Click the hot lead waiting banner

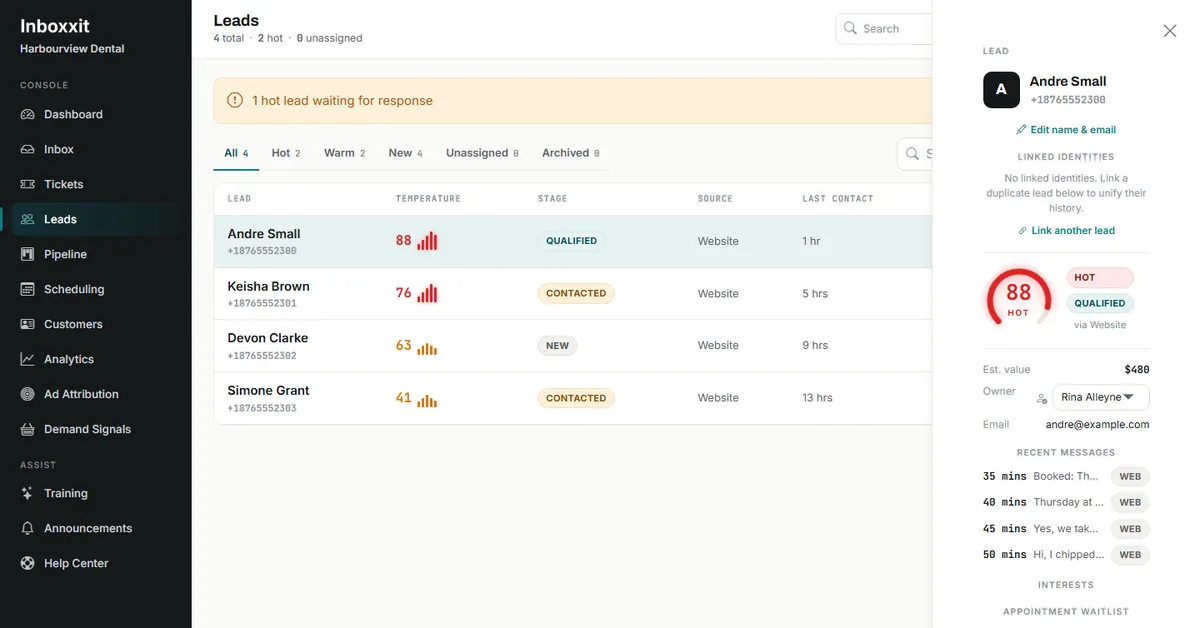(573, 100)
